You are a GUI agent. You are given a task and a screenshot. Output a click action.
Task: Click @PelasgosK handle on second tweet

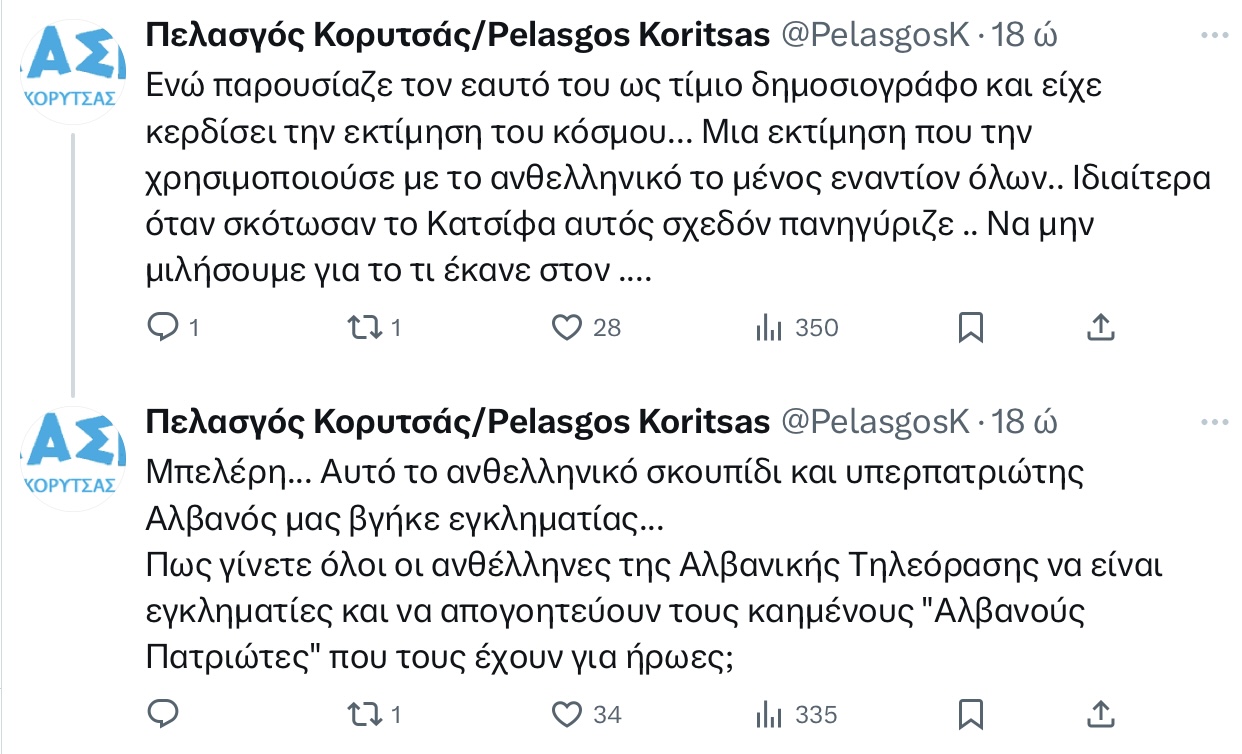pos(874,422)
